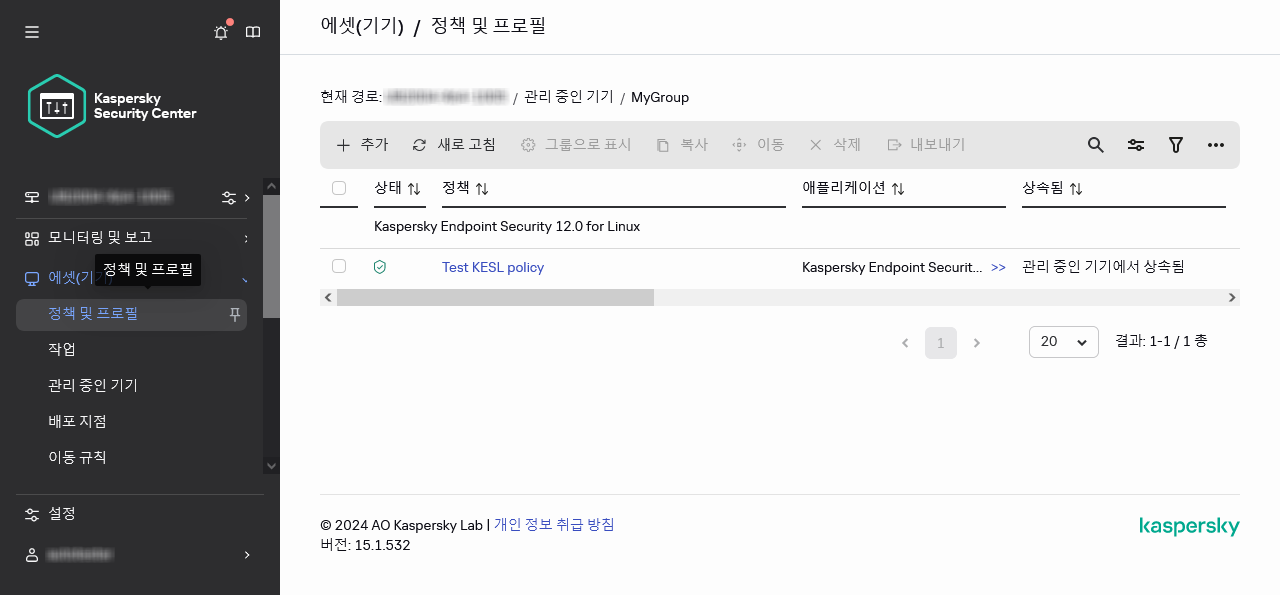Open the hamburger menu icon
Viewport: 1280px width, 595px height.
pyautogui.click(x=32, y=32)
